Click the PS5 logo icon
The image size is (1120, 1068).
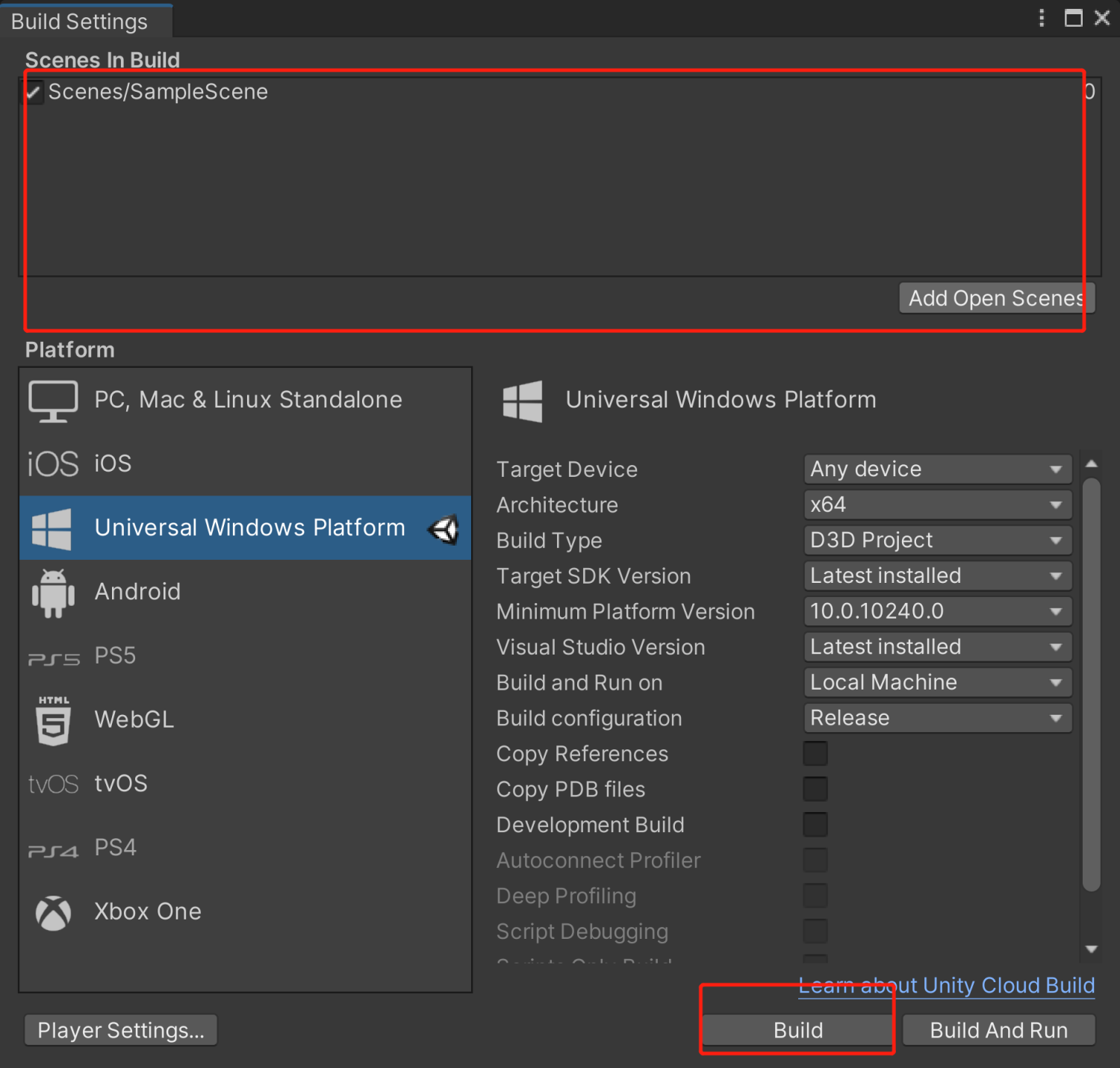point(53,659)
